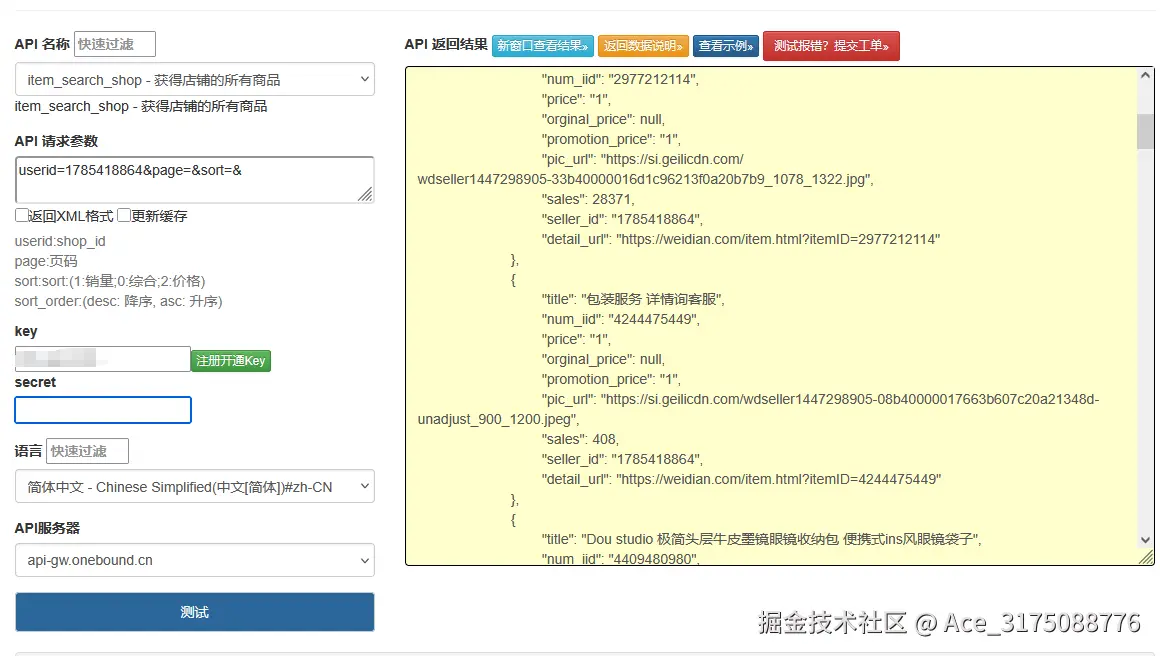This screenshot has height=656, width=1160.
Task: Click the API 名称 quick filter field
Action: click(x=115, y=44)
